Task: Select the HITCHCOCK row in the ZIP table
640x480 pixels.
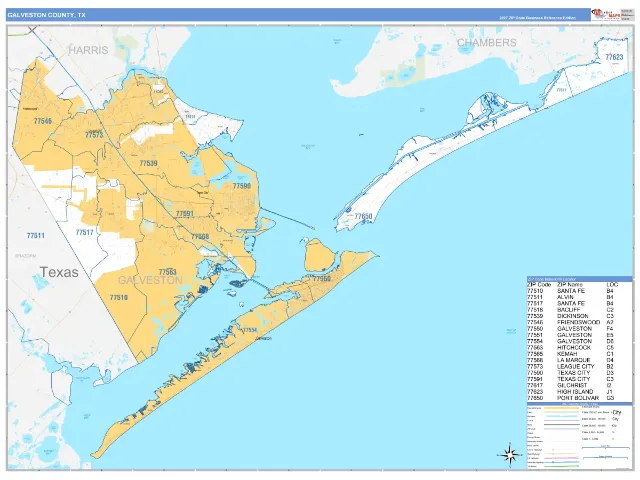Action: pos(570,347)
